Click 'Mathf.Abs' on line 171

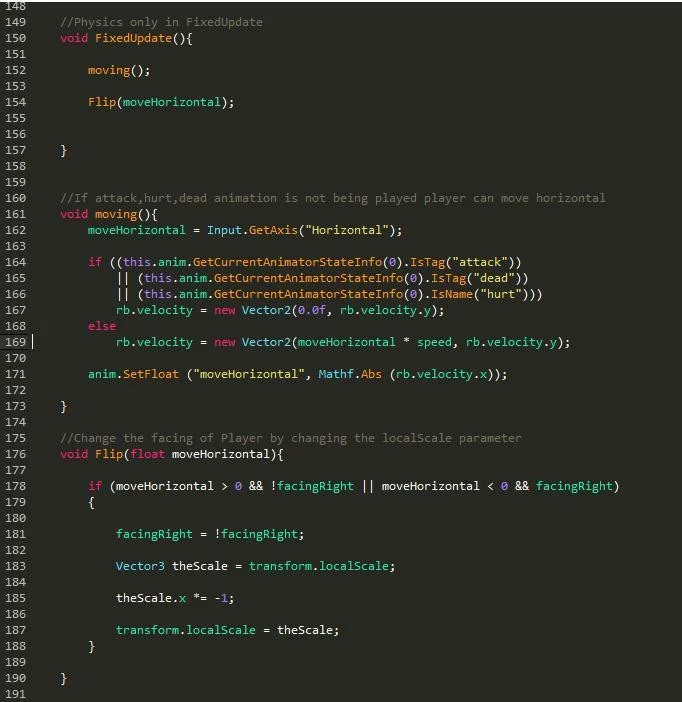[x=350, y=374]
